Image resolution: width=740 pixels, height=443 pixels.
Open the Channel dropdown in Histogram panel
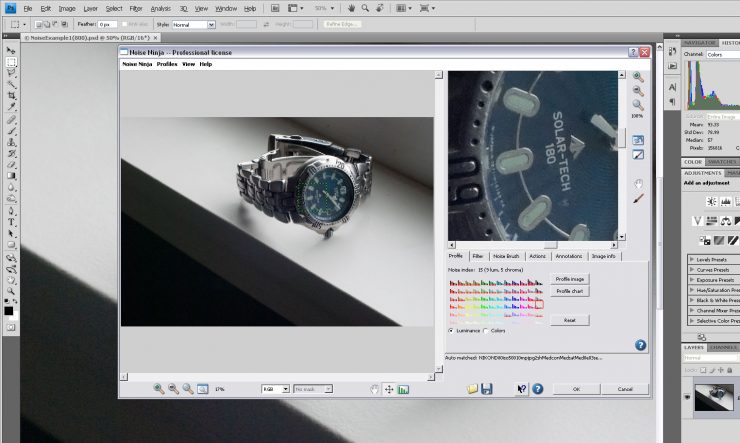point(723,55)
